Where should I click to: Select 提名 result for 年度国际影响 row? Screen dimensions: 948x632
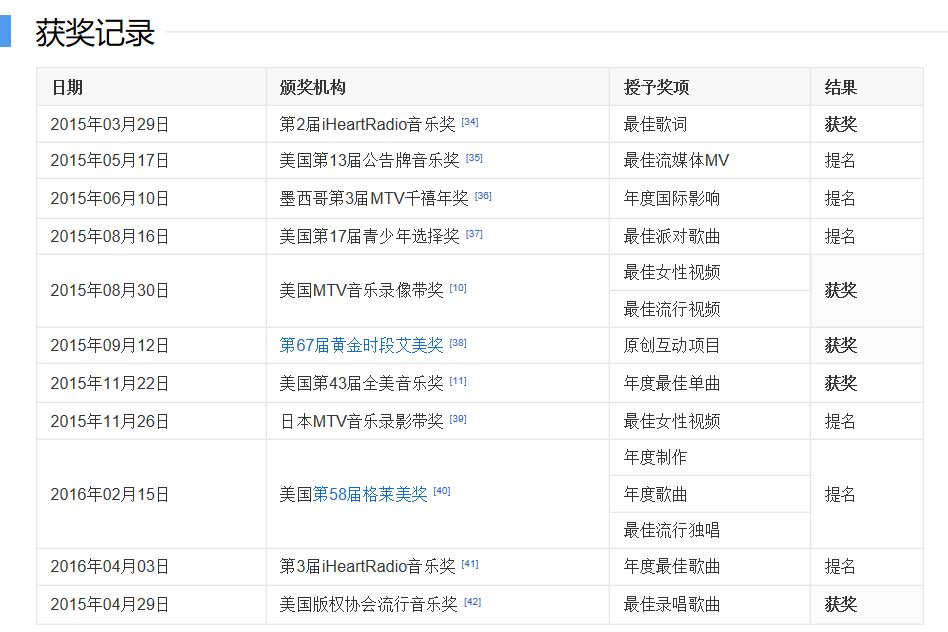840,198
